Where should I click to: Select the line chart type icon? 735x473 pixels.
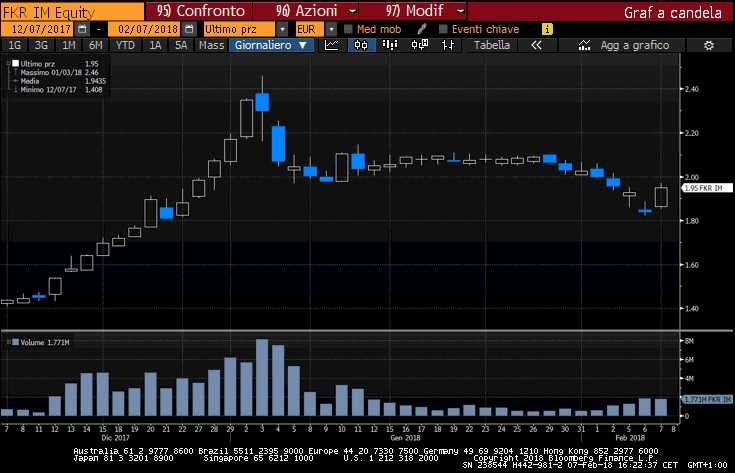point(331,45)
